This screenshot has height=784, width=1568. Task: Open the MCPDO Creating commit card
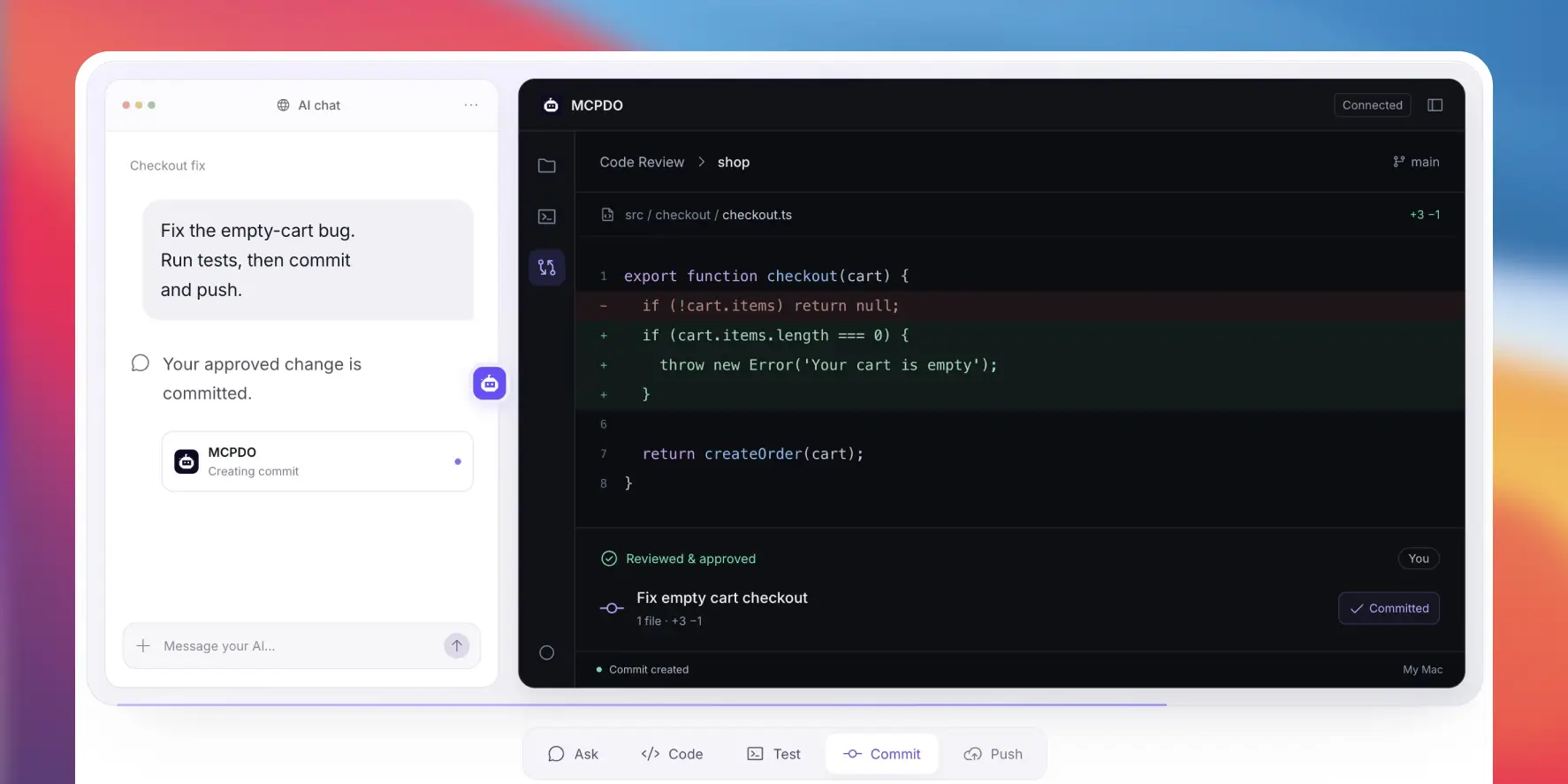point(317,461)
